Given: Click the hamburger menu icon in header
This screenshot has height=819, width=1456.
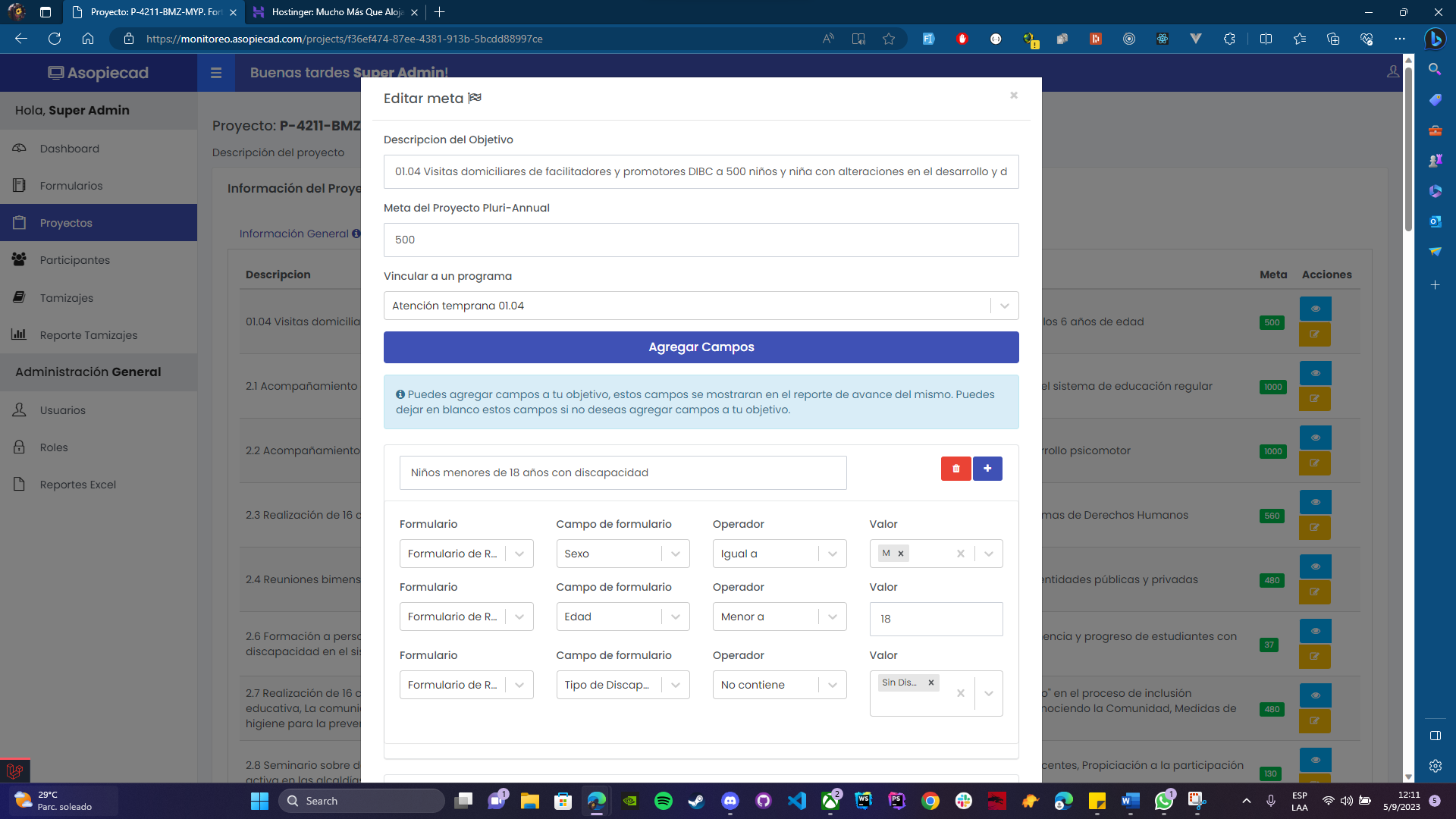Looking at the screenshot, I should [x=216, y=73].
